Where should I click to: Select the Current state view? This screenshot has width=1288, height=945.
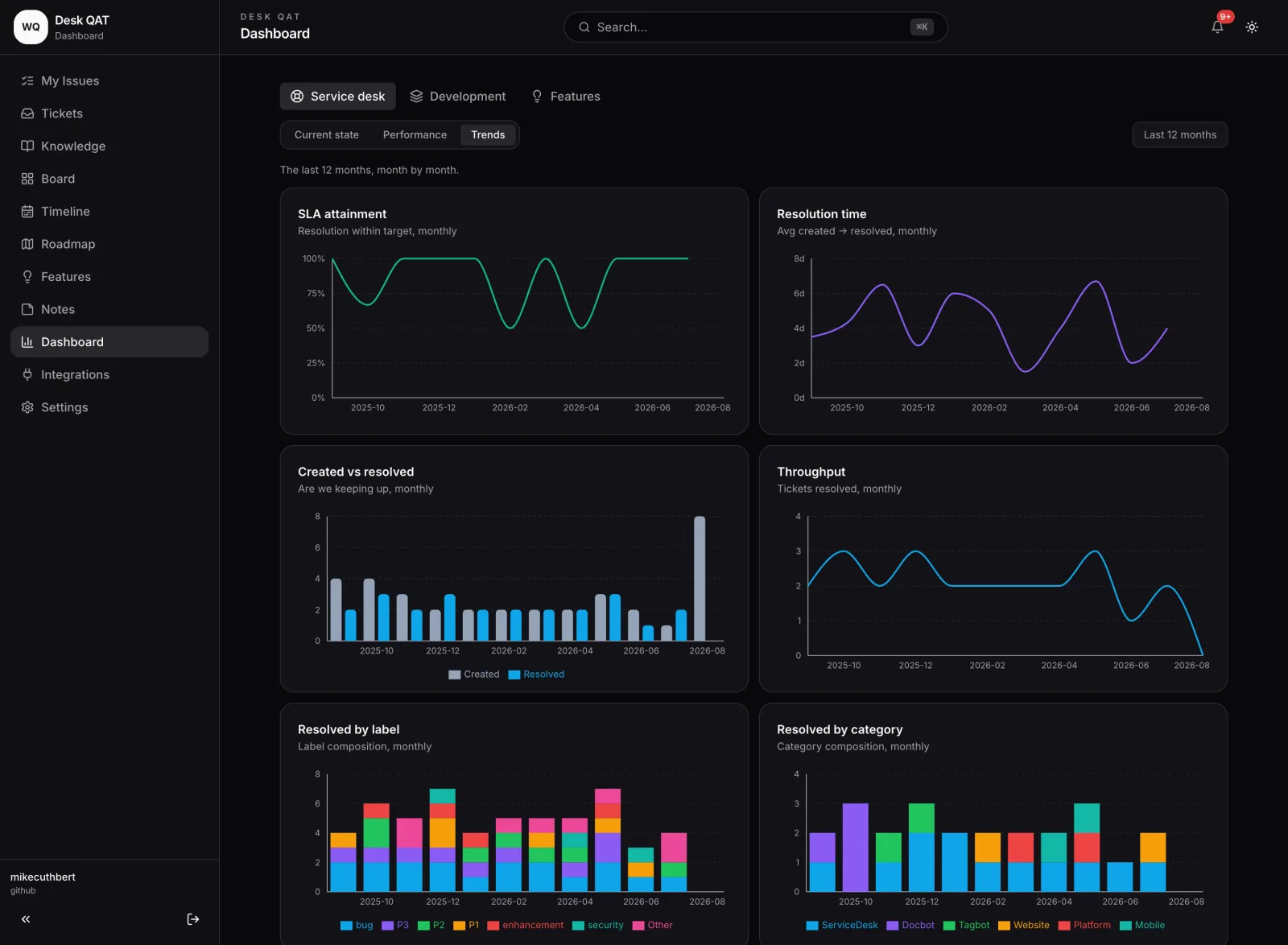327,134
